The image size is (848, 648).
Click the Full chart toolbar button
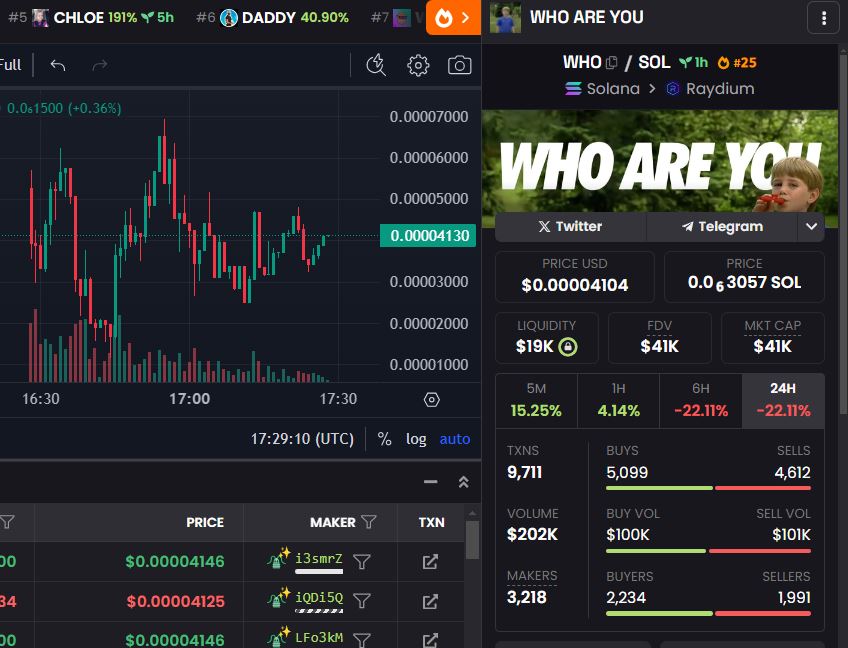(10, 65)
